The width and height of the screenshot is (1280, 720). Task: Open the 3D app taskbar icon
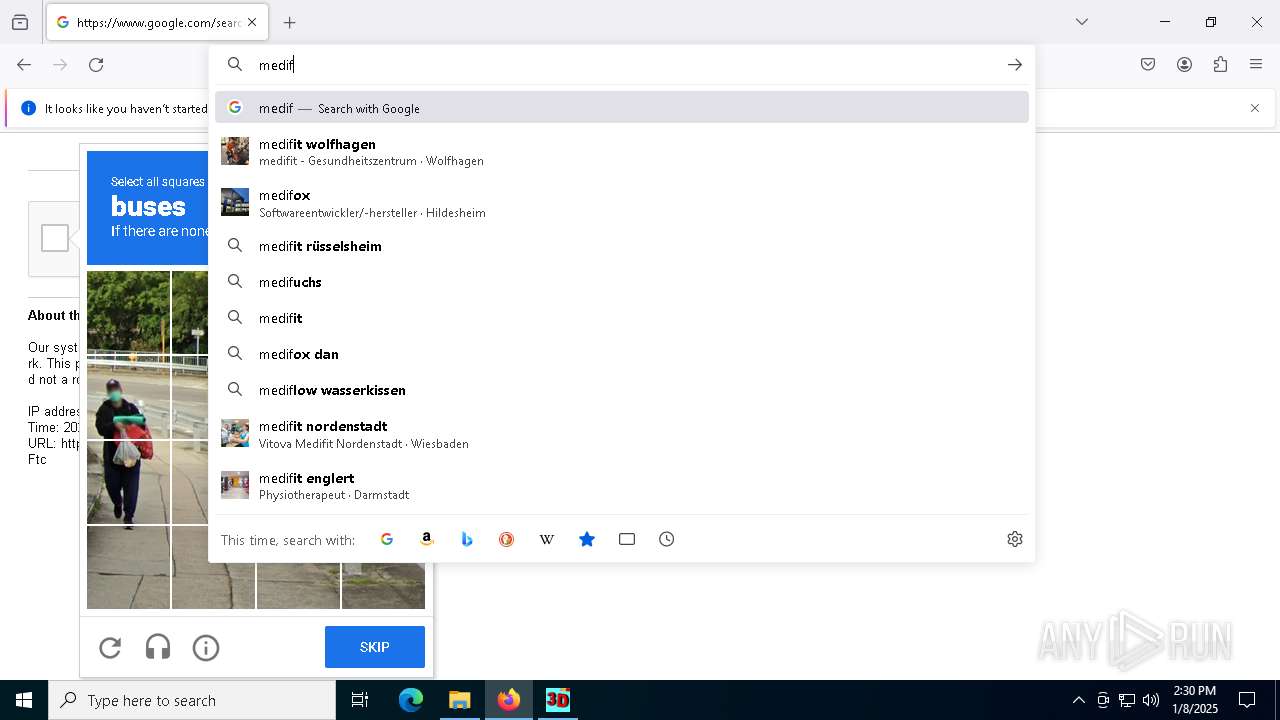[557, 700]
